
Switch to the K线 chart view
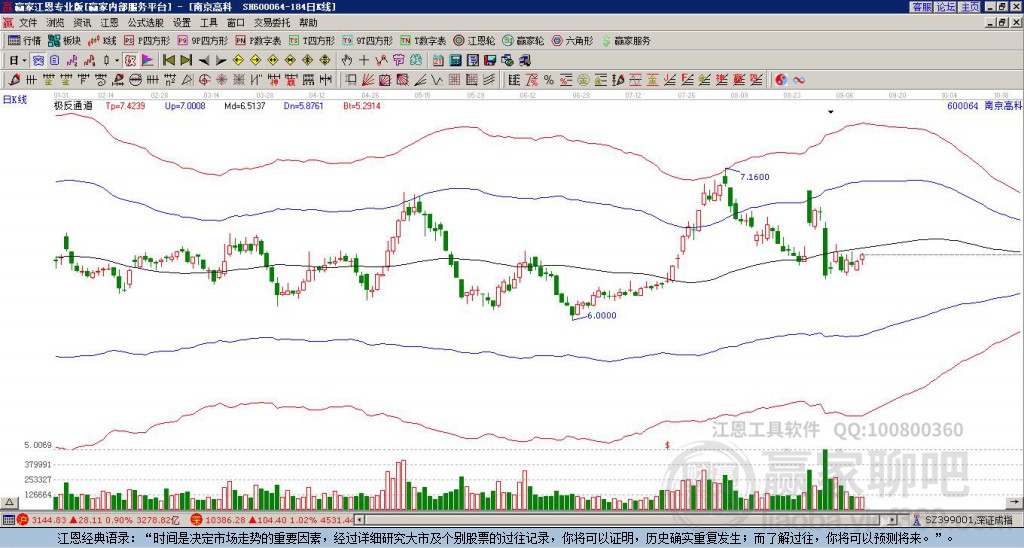click(x=102, y=40)
